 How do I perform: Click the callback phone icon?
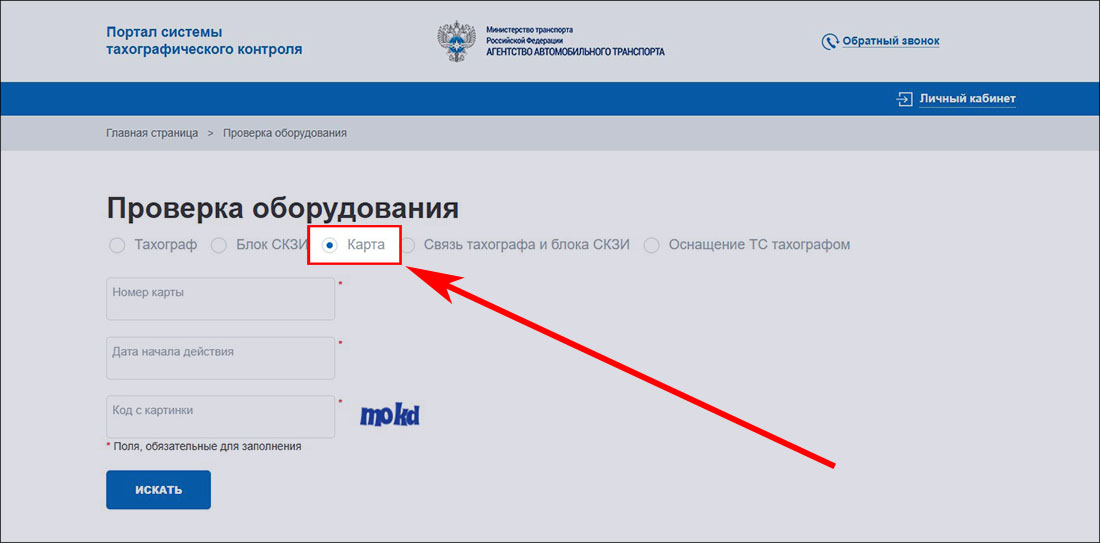pos(830,41)
